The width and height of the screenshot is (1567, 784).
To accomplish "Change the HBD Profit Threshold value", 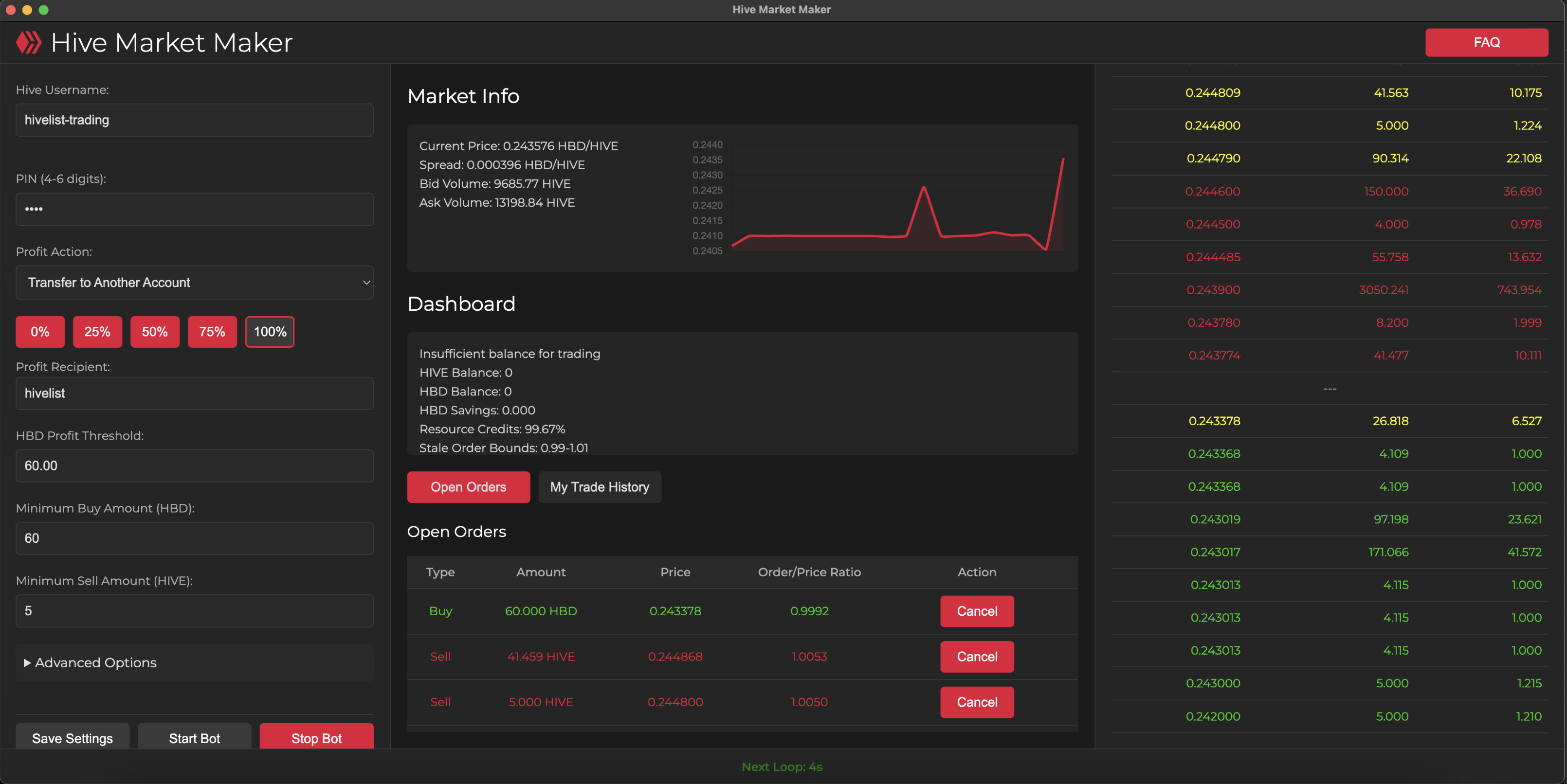I will (194, 465).
